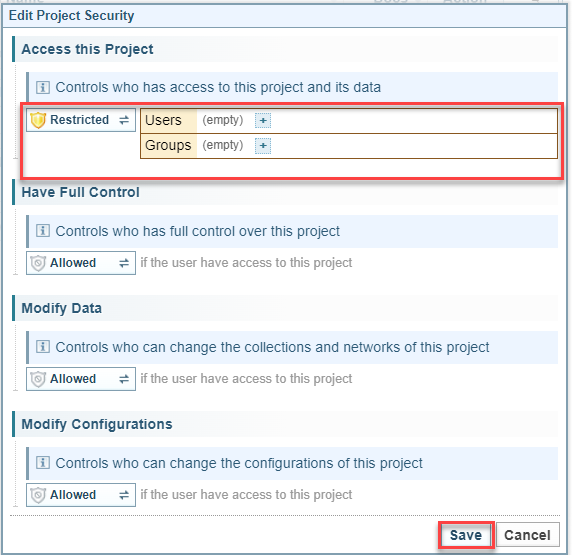Screen dimensions: 572x555
Task: Click the info icon in the Have Full Control description
Action: click(43, 231)
